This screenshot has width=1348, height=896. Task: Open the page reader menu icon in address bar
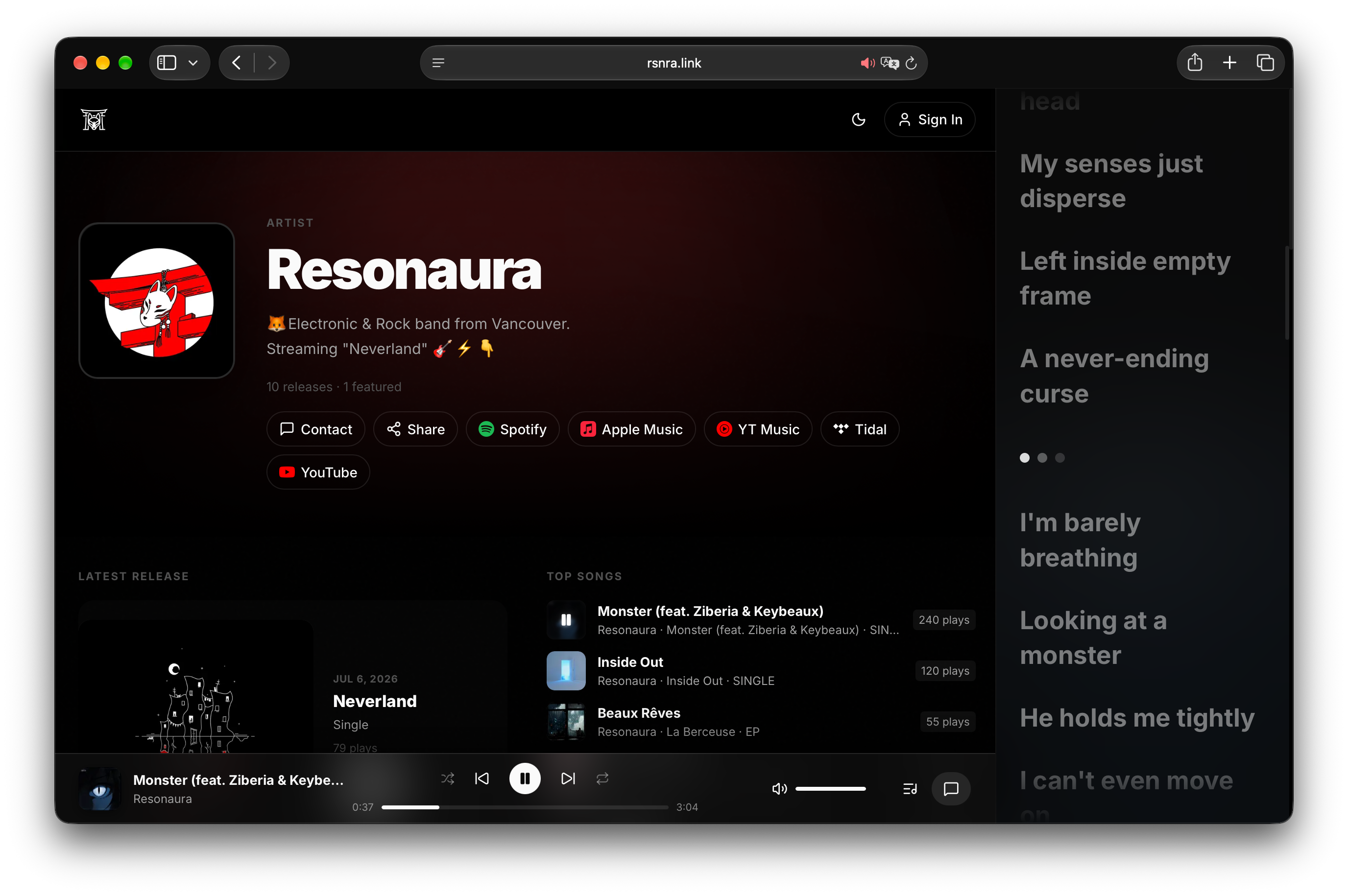[x=438, y=63]
